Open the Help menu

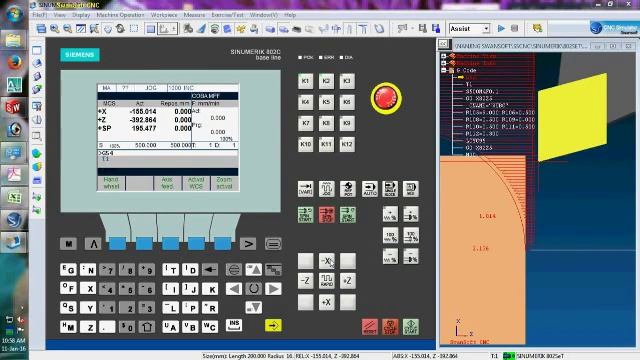[x=290, y=15]
